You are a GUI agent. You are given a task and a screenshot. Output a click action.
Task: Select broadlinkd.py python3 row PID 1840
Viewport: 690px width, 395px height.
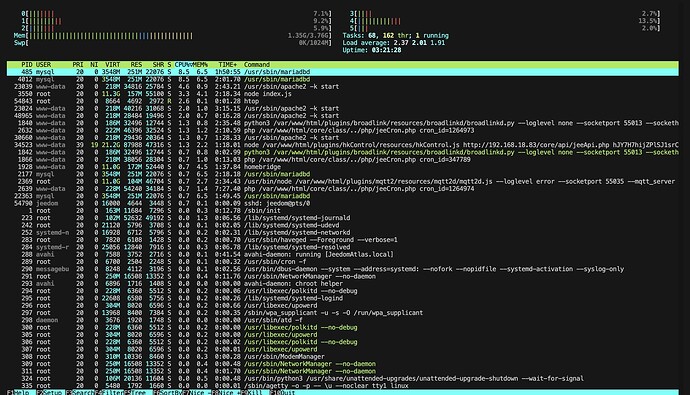click(342, 123)
